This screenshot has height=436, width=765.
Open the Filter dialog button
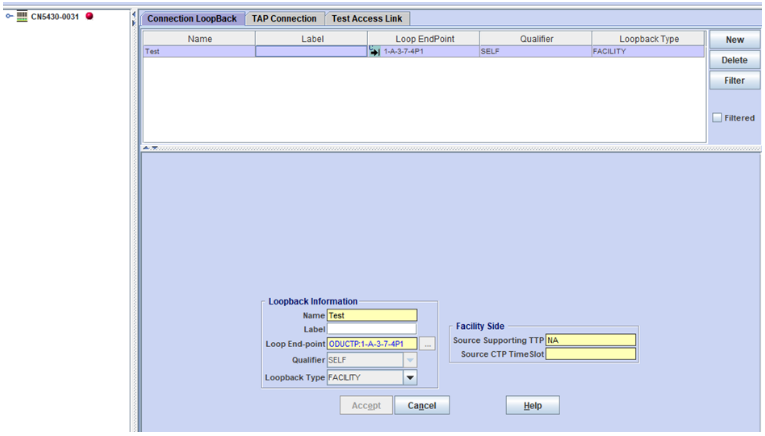[734, 81]
